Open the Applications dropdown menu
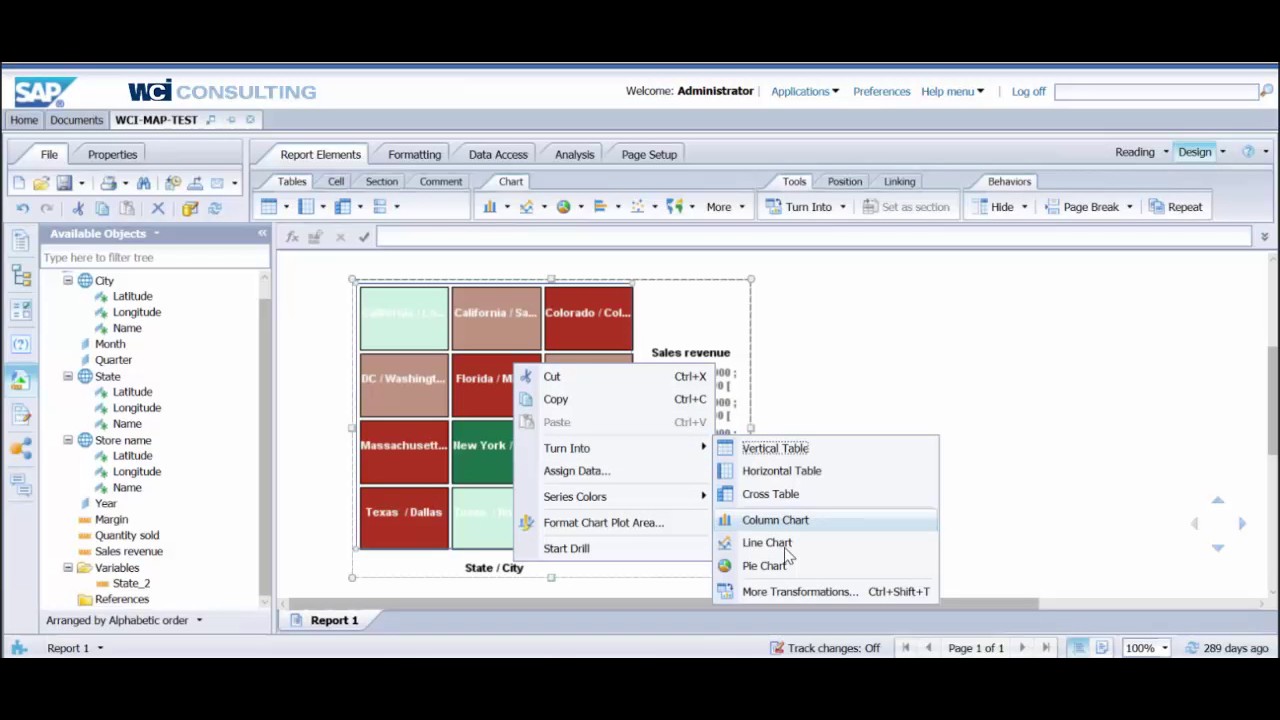 tap(805, 91)
